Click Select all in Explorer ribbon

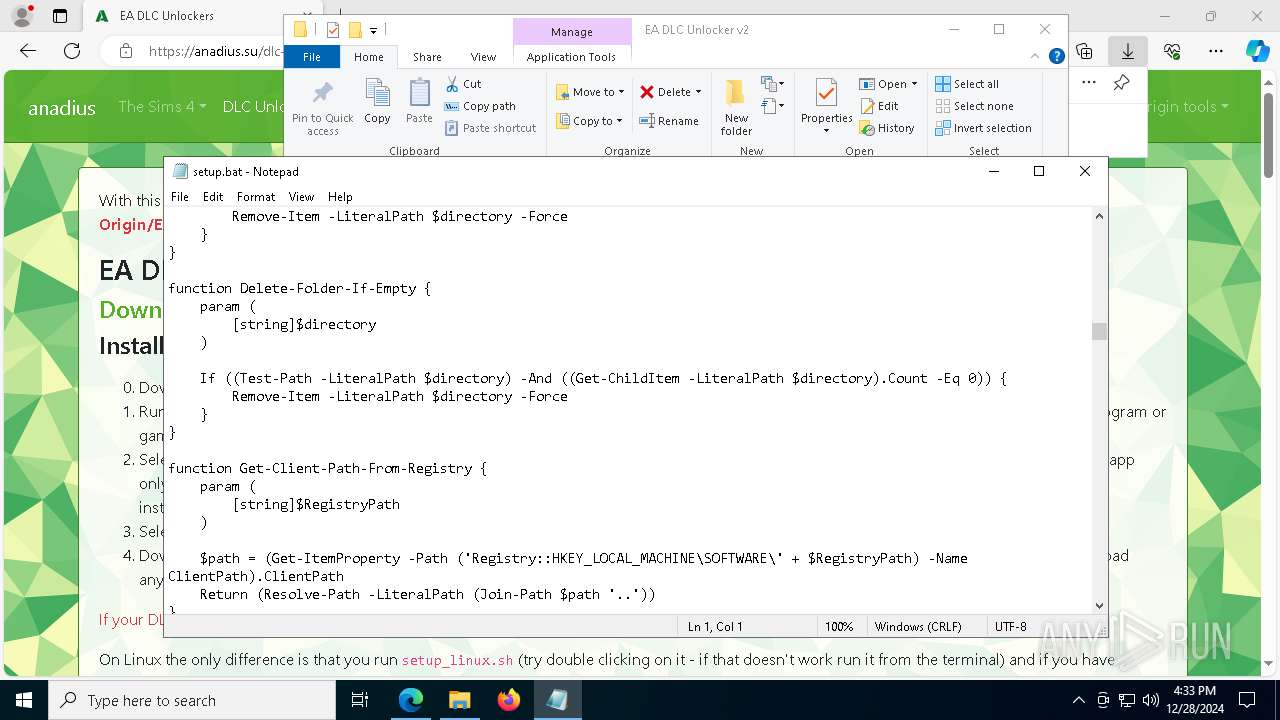967,84
